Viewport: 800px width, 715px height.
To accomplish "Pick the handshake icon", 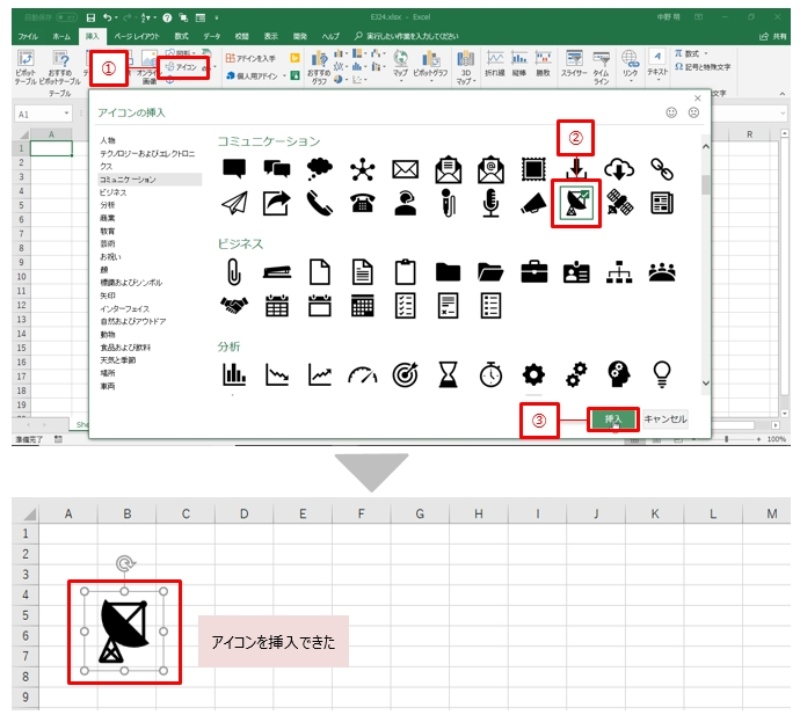I will pyautogui.click(x=234, y=305).
